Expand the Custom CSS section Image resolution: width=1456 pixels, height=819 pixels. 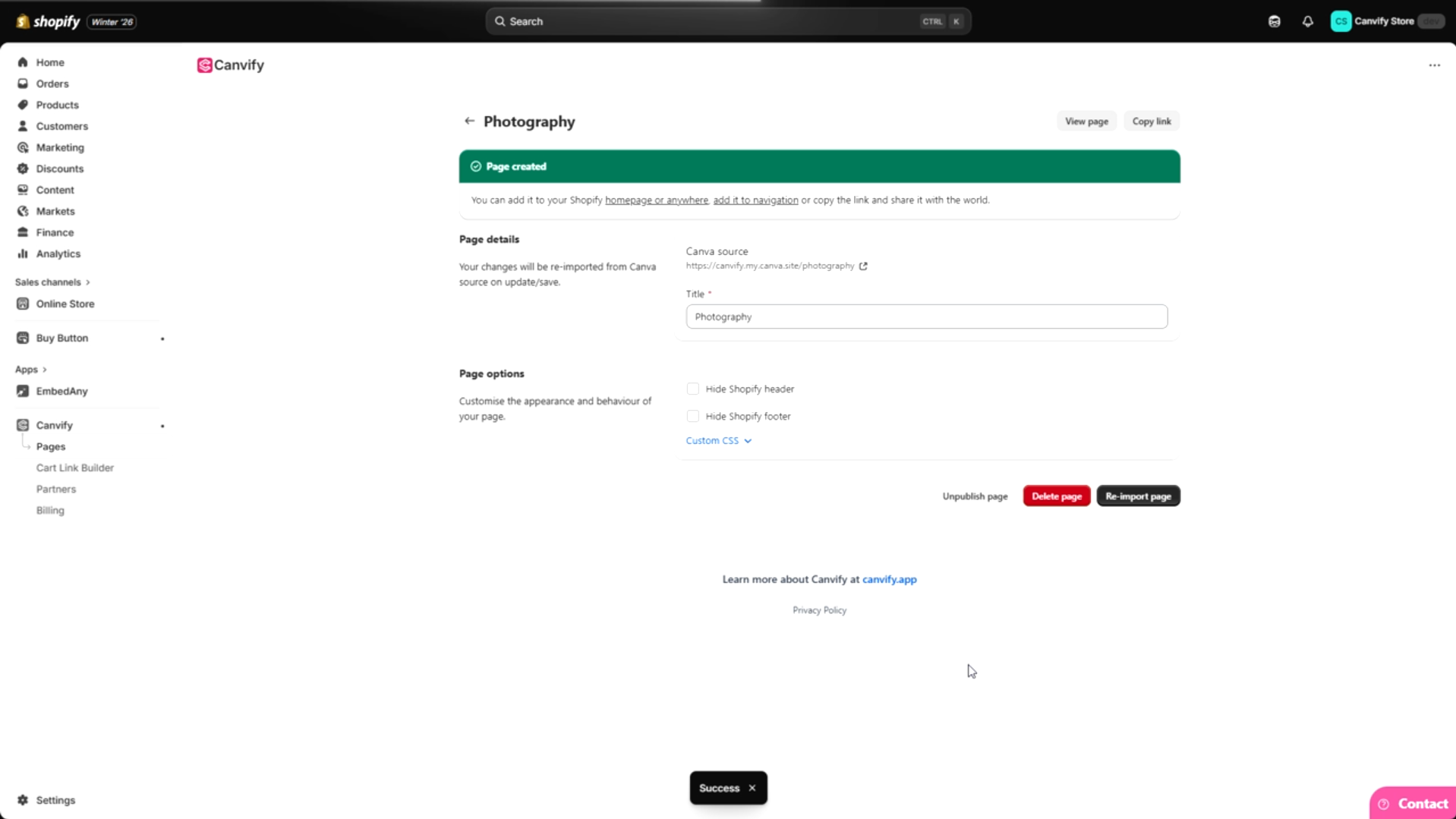(718, 441)
